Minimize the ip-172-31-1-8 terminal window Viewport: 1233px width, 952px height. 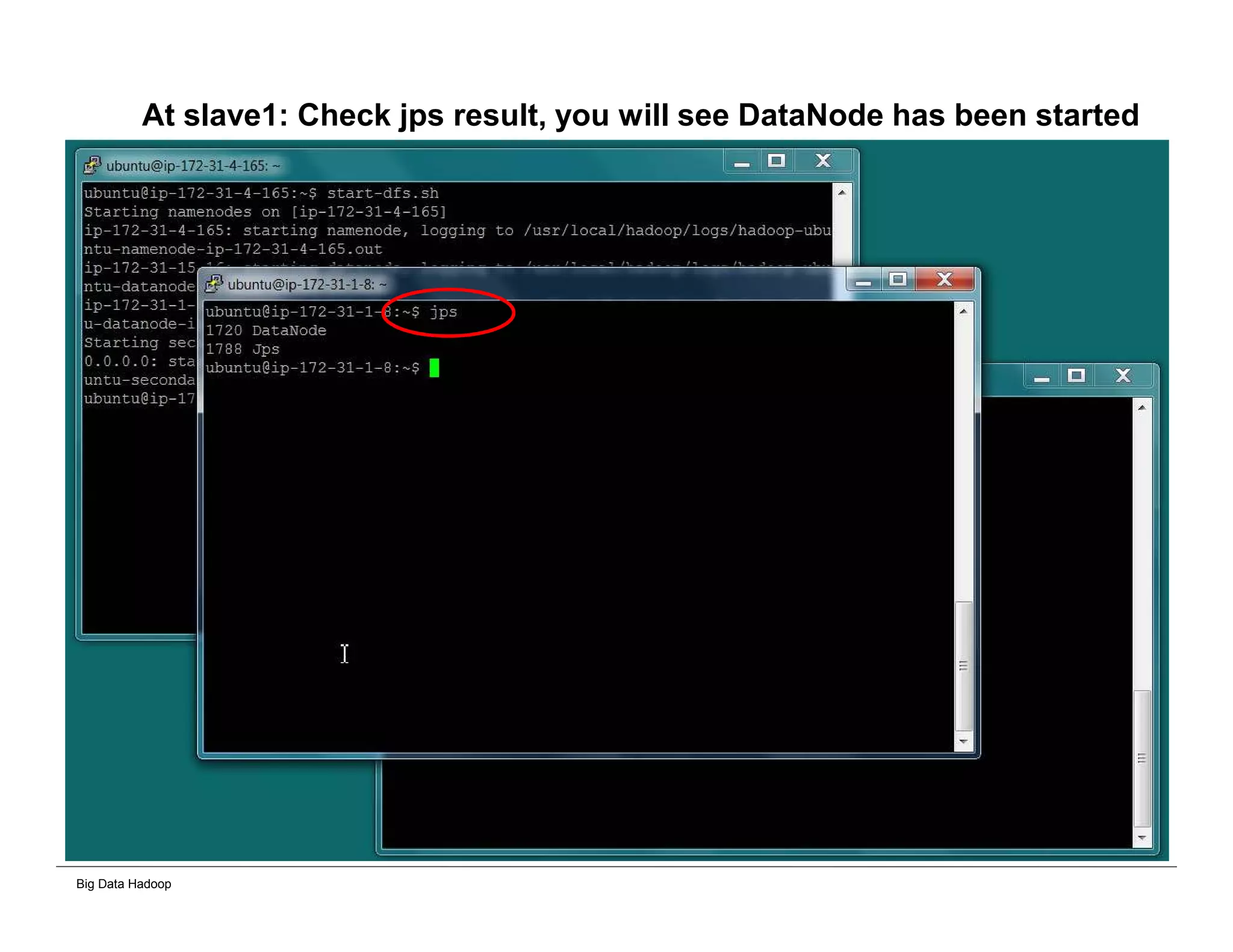[863, 280]
